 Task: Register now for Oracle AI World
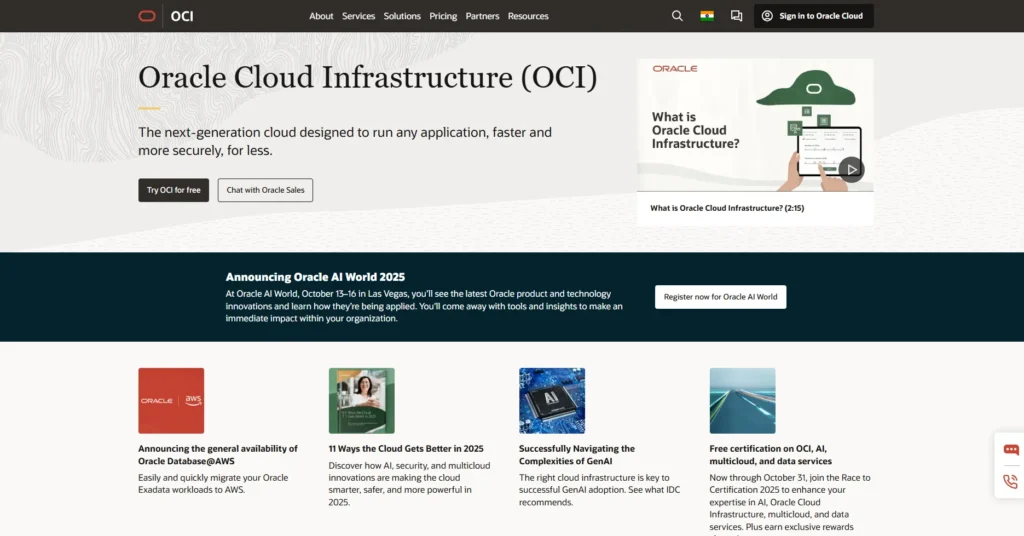tap(720, 297)
